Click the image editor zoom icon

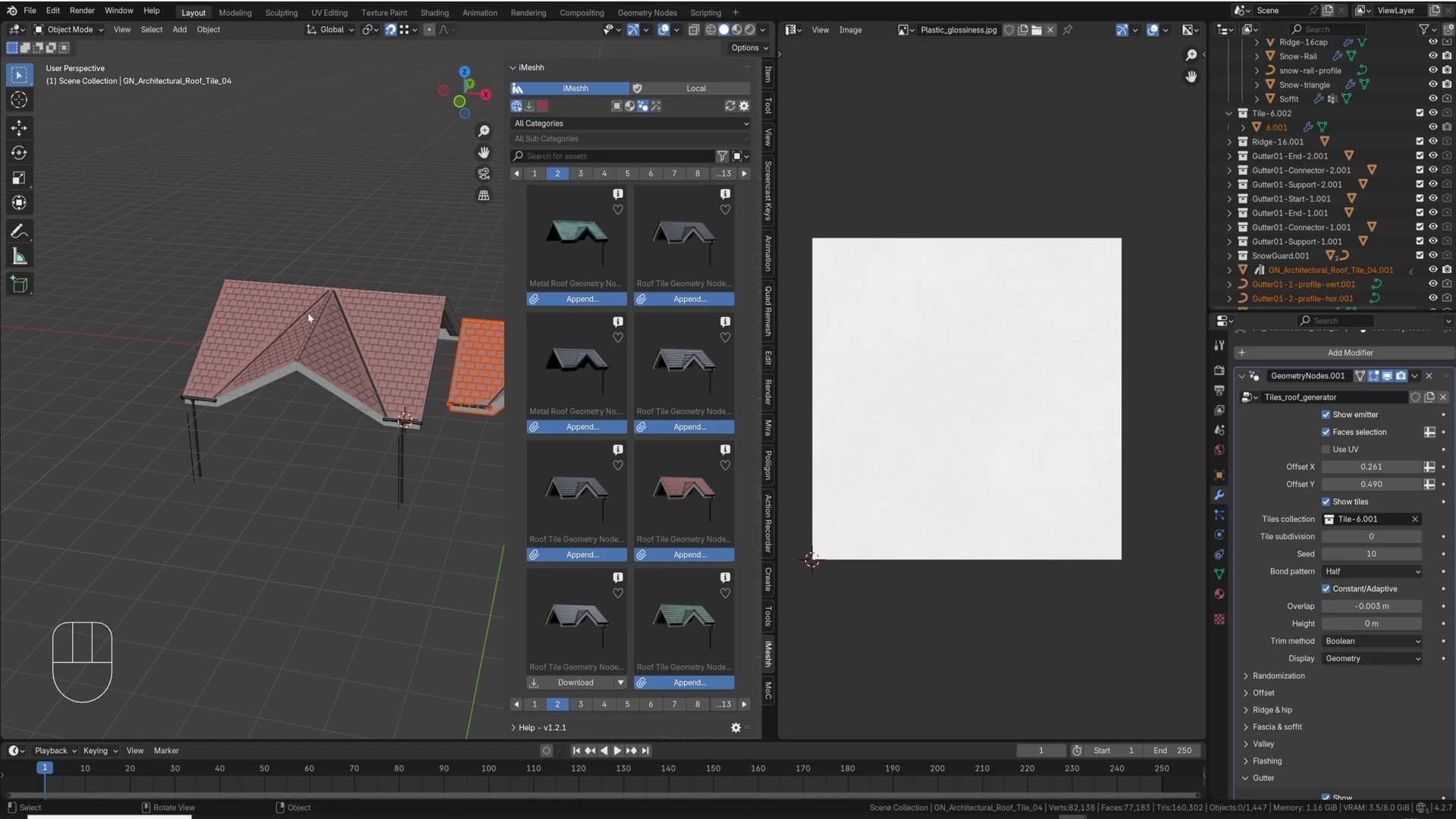[x=1191, y=55]
